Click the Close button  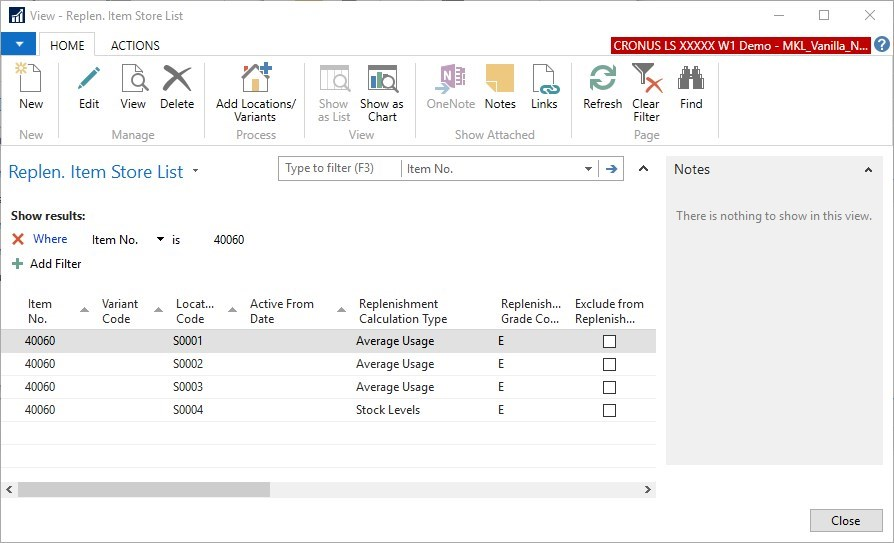(x=845, y=520)
